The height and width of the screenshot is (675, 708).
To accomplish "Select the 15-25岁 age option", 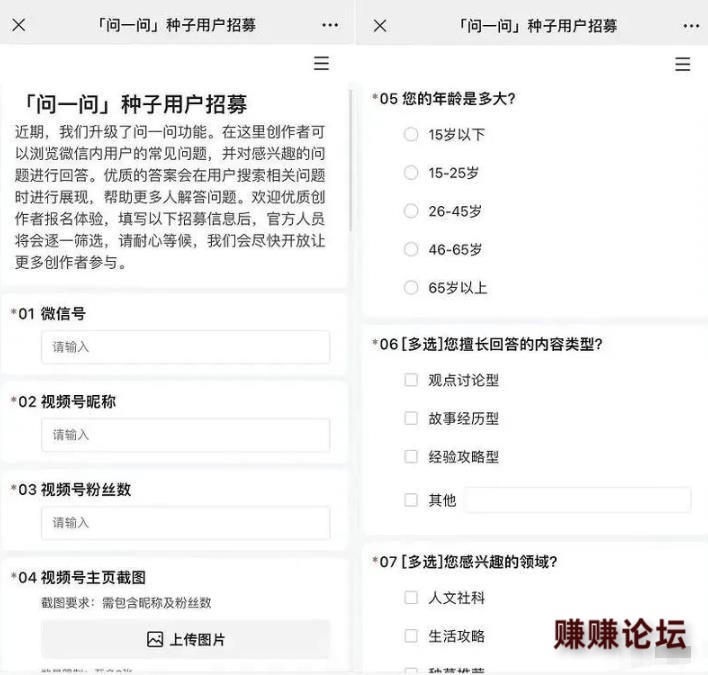I will (x=411, y=172).
